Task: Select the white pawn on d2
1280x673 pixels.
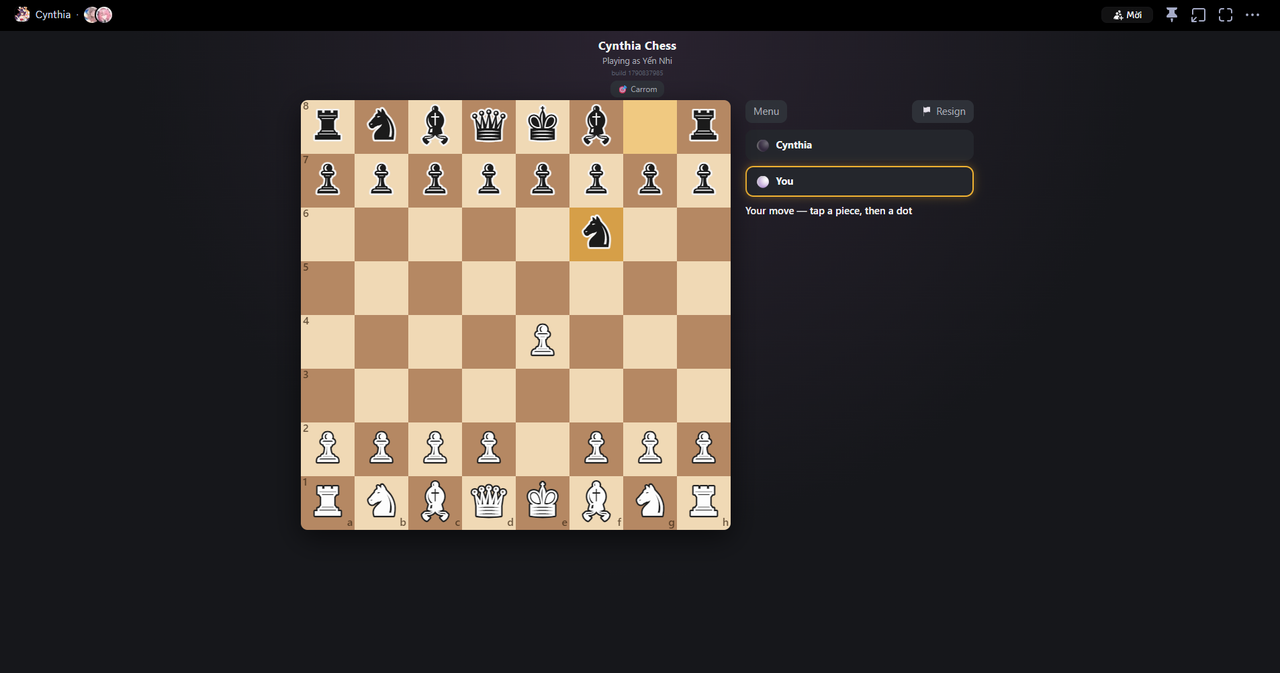Action: pyautogui.click(x=489, y=448)
